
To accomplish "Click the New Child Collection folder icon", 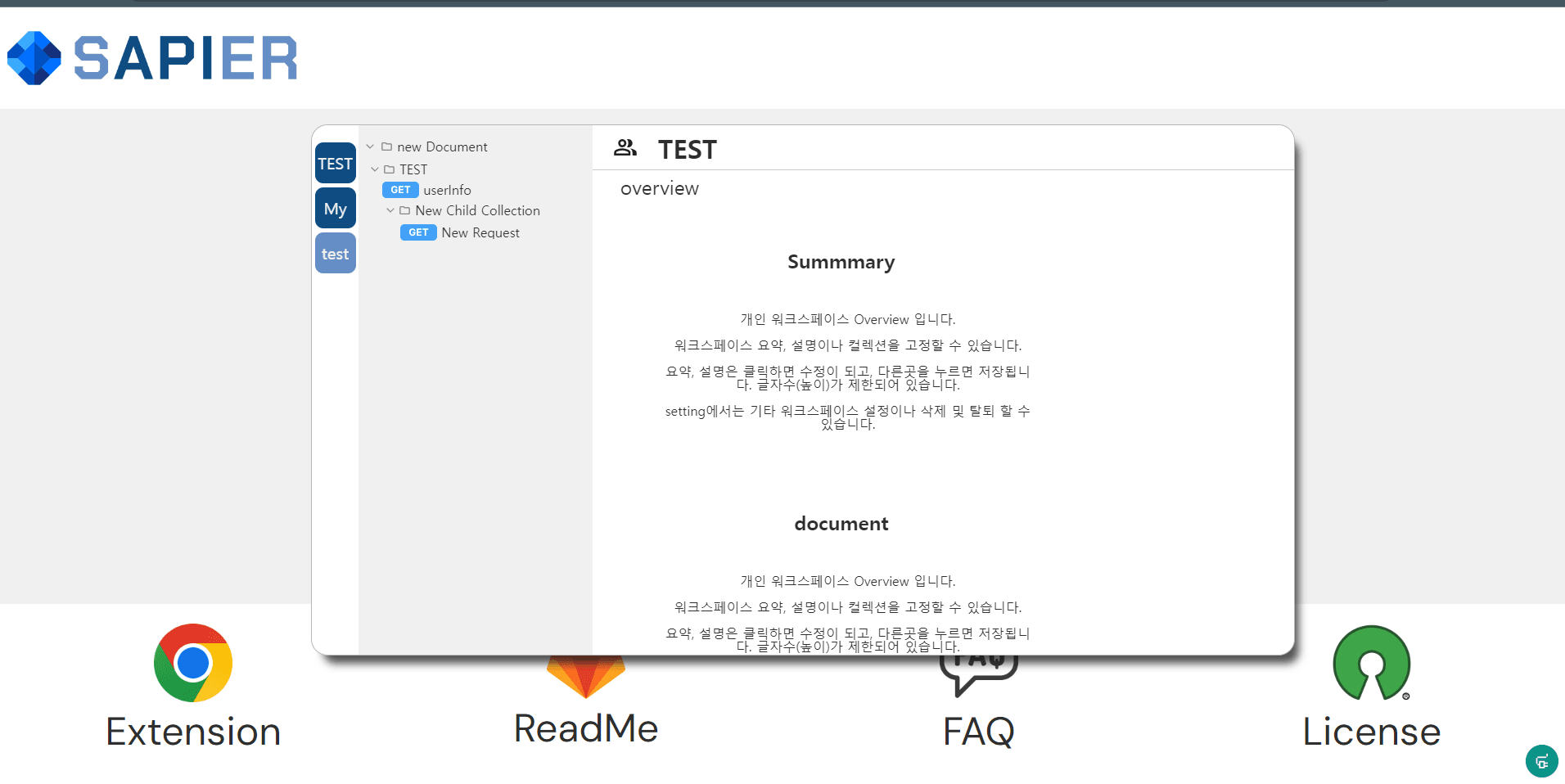I will (404, 210).
